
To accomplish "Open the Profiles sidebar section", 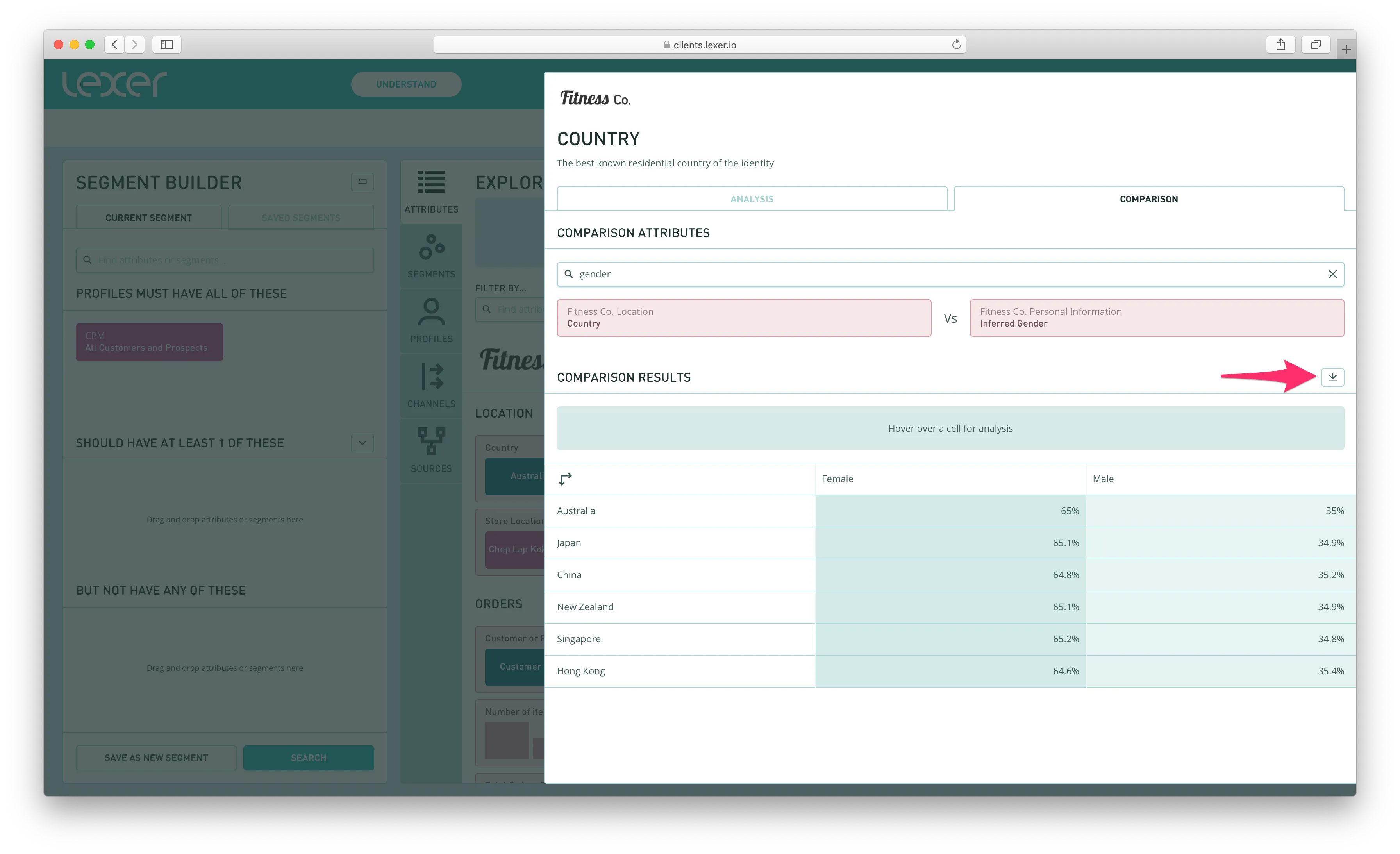I will [x=431, y=321].
